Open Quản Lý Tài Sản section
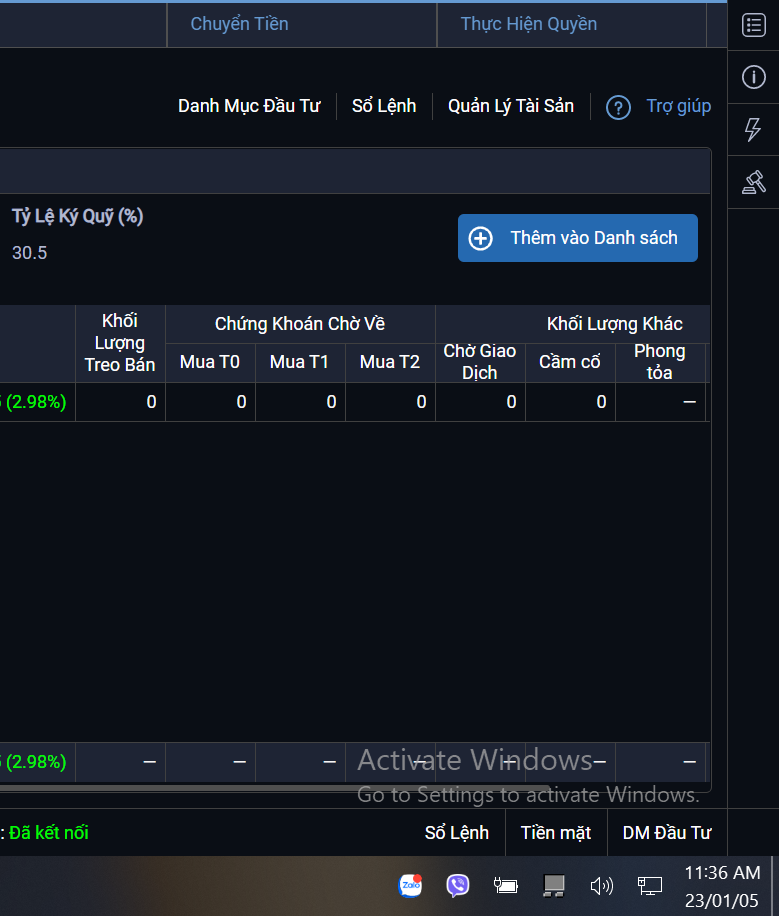Viewport: 779px width, 916px height. (x=511, y=106)
